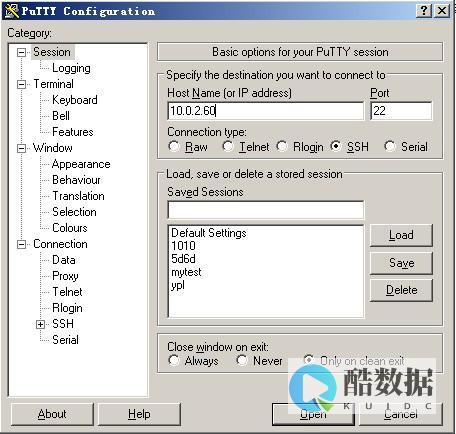Collapse the Connection tree node
This screenshot has height=434, width=456.
(x=21, y=244)
